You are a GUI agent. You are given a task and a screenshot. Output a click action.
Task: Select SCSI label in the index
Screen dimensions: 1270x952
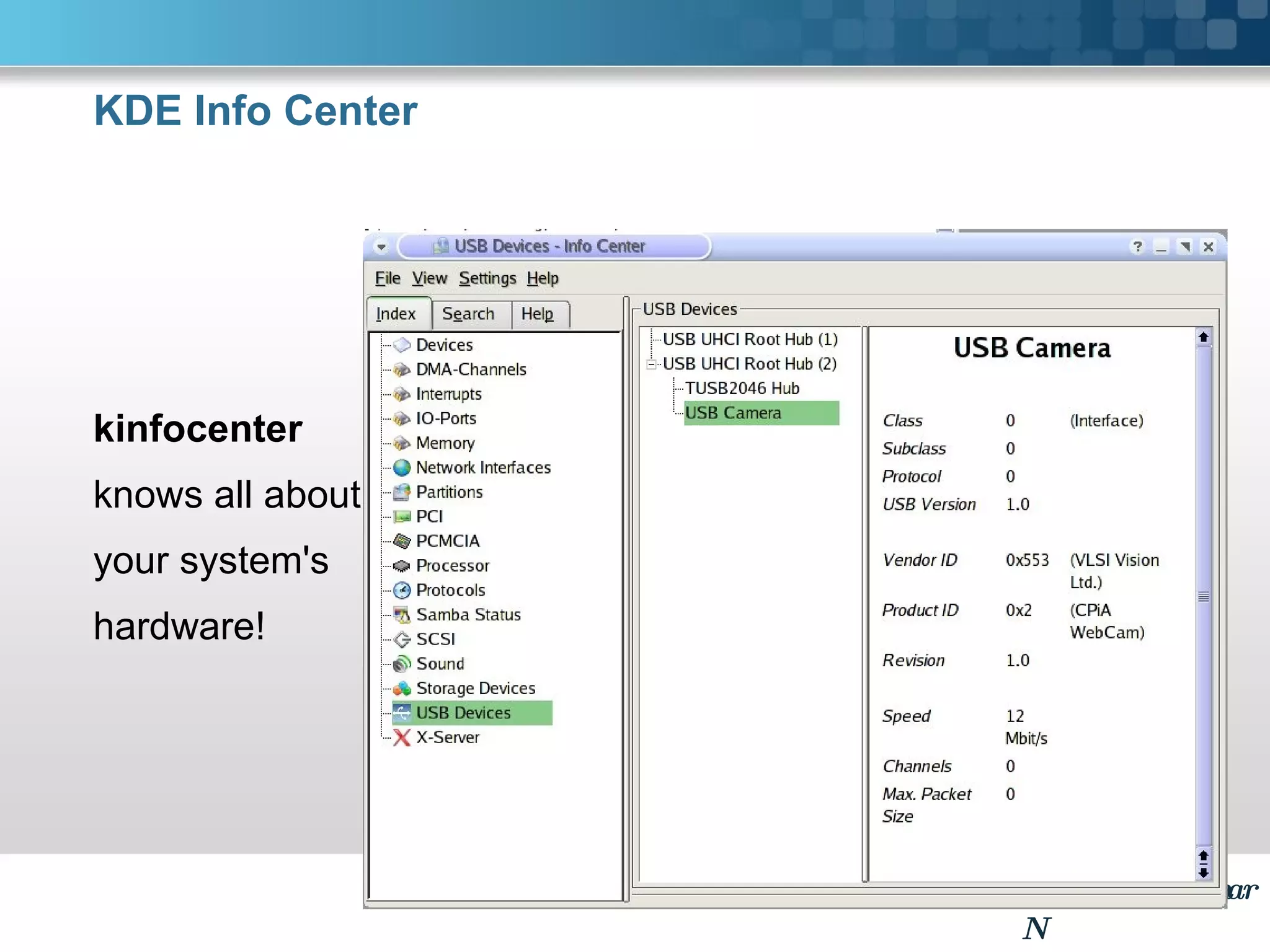(x=436, y=639)
